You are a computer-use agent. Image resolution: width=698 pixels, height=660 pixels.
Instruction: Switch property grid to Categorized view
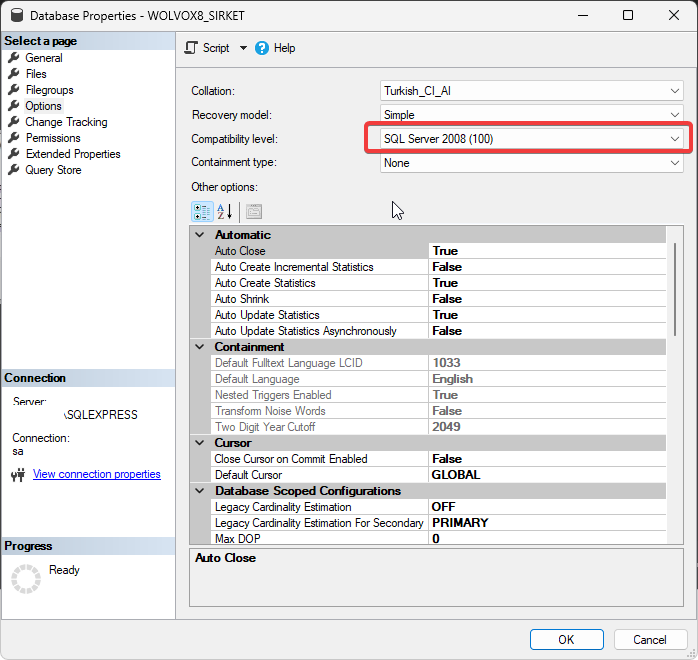tap(201, 211)
